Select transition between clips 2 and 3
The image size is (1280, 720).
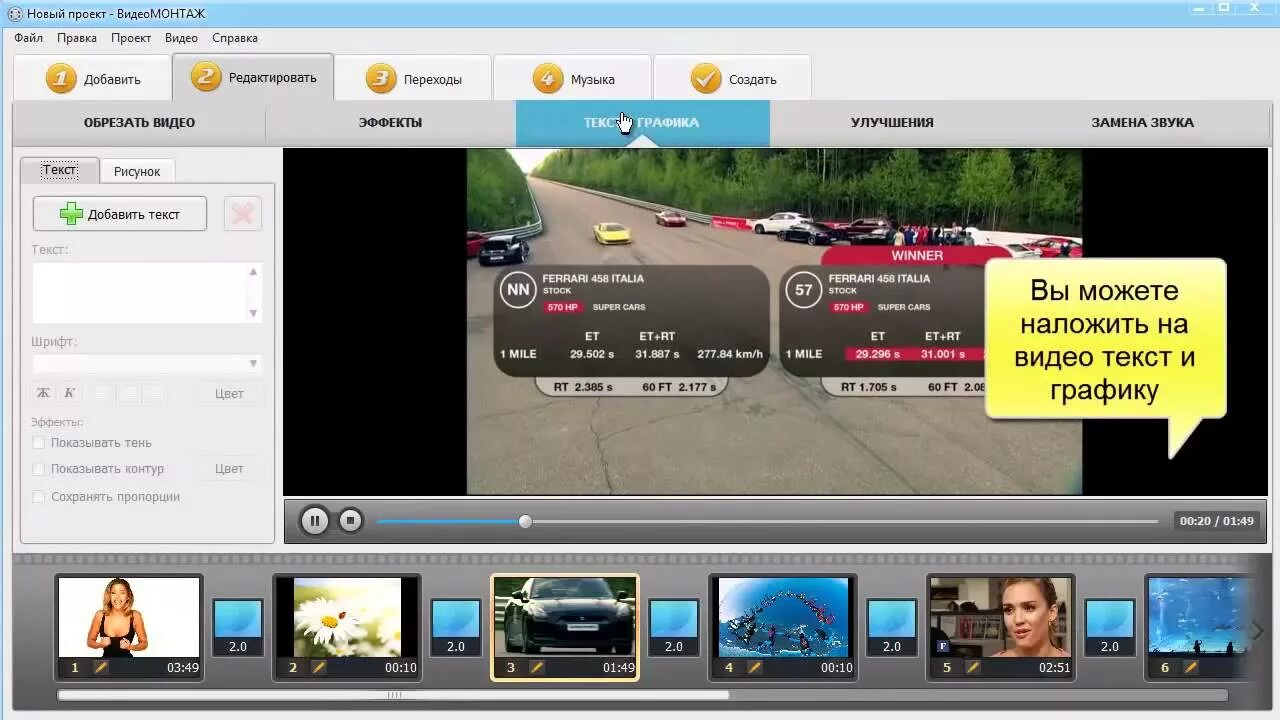pos(456,628)
